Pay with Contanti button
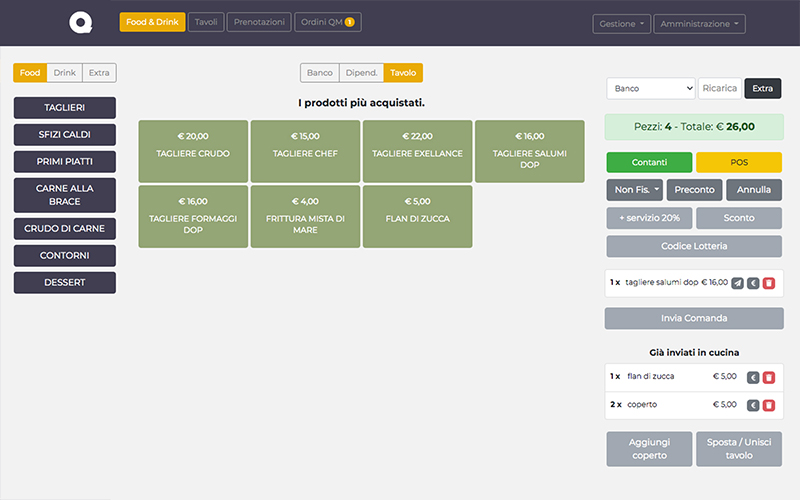This screenshot has height=500, width=800. 649,162
